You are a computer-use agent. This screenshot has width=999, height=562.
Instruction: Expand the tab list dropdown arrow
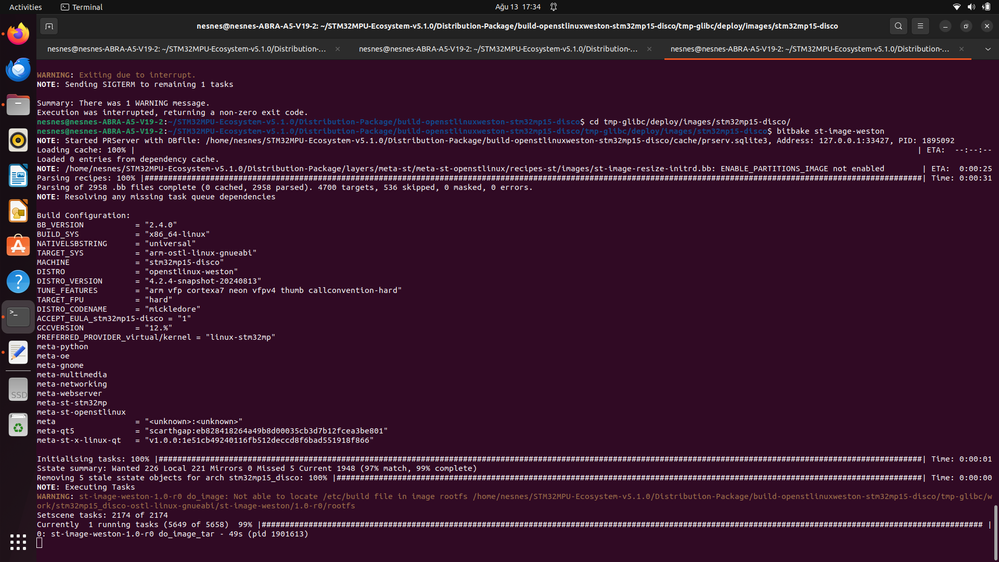click(x=988, y=49)
